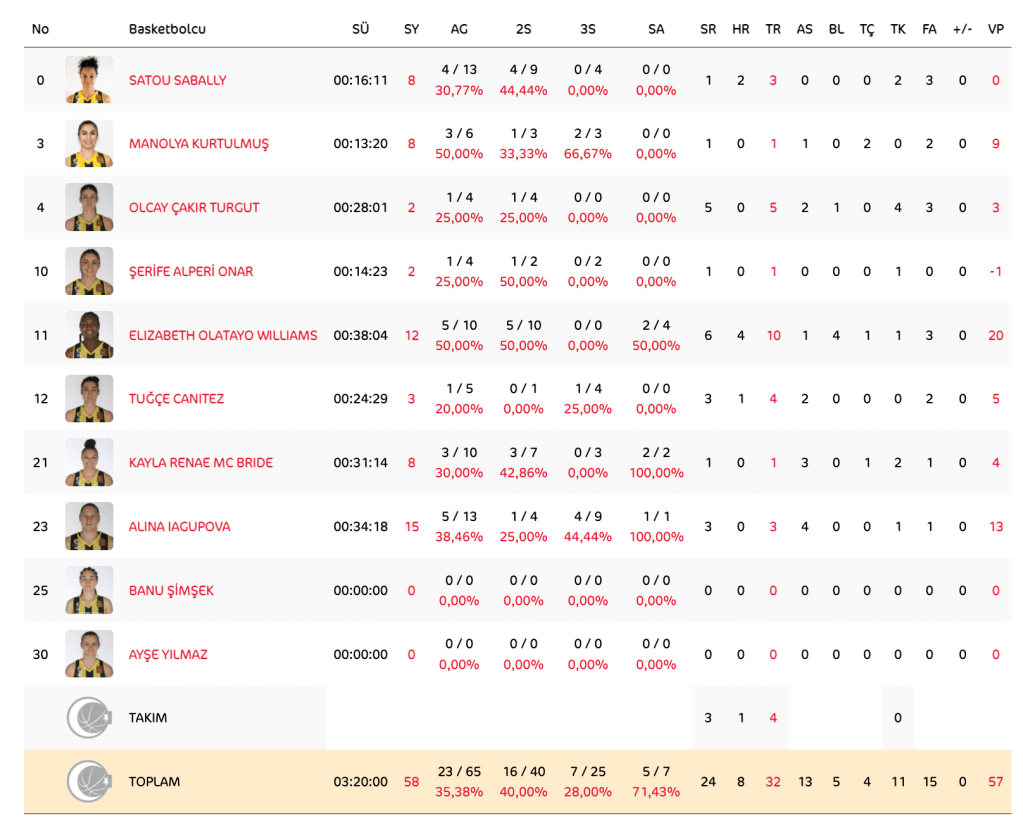The width and height of the screenshot is (1023, 823).
Task: Select the No jersey number header
Action: click(x=40, y=29)
